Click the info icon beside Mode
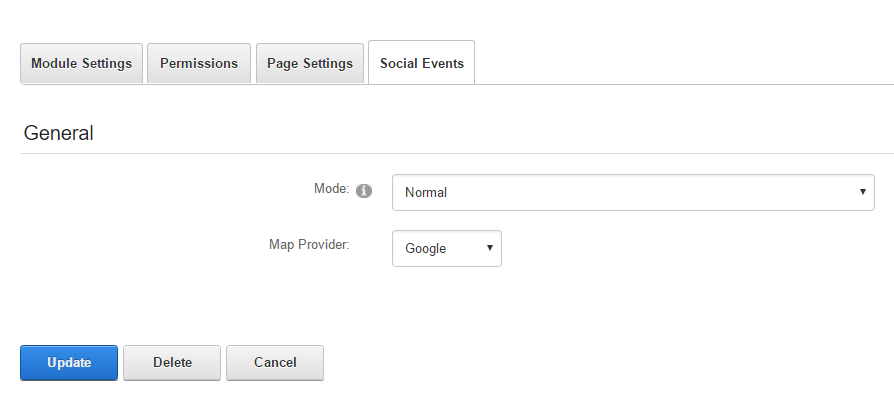The image size is (894, 412). [x=364, y=191]
